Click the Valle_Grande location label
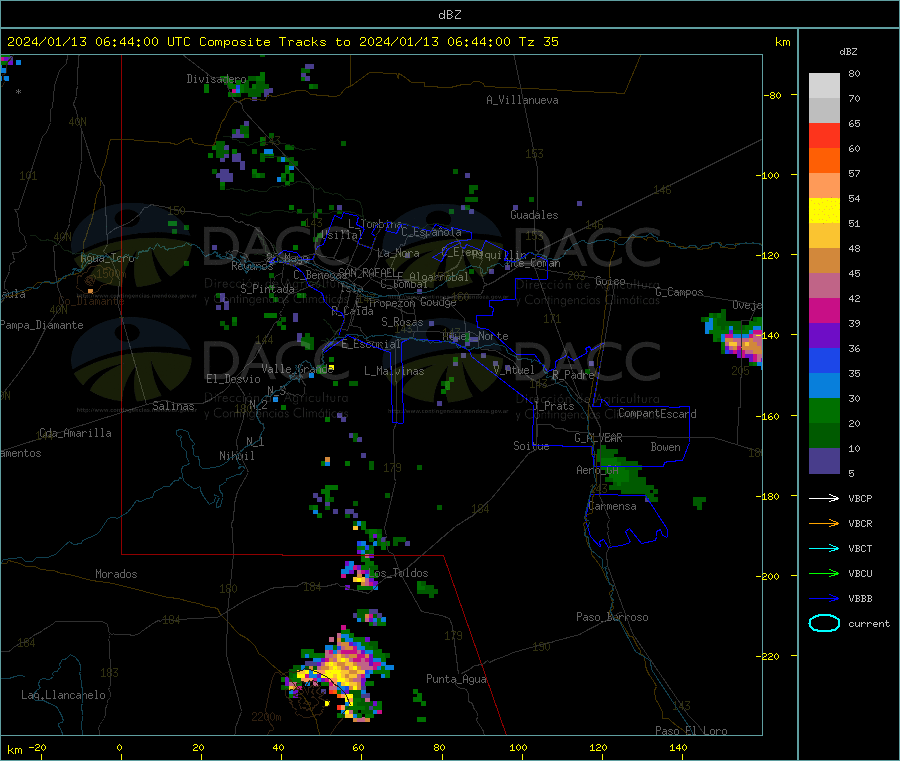The height and width of the screenshot is (761, 900). (297, 369)
